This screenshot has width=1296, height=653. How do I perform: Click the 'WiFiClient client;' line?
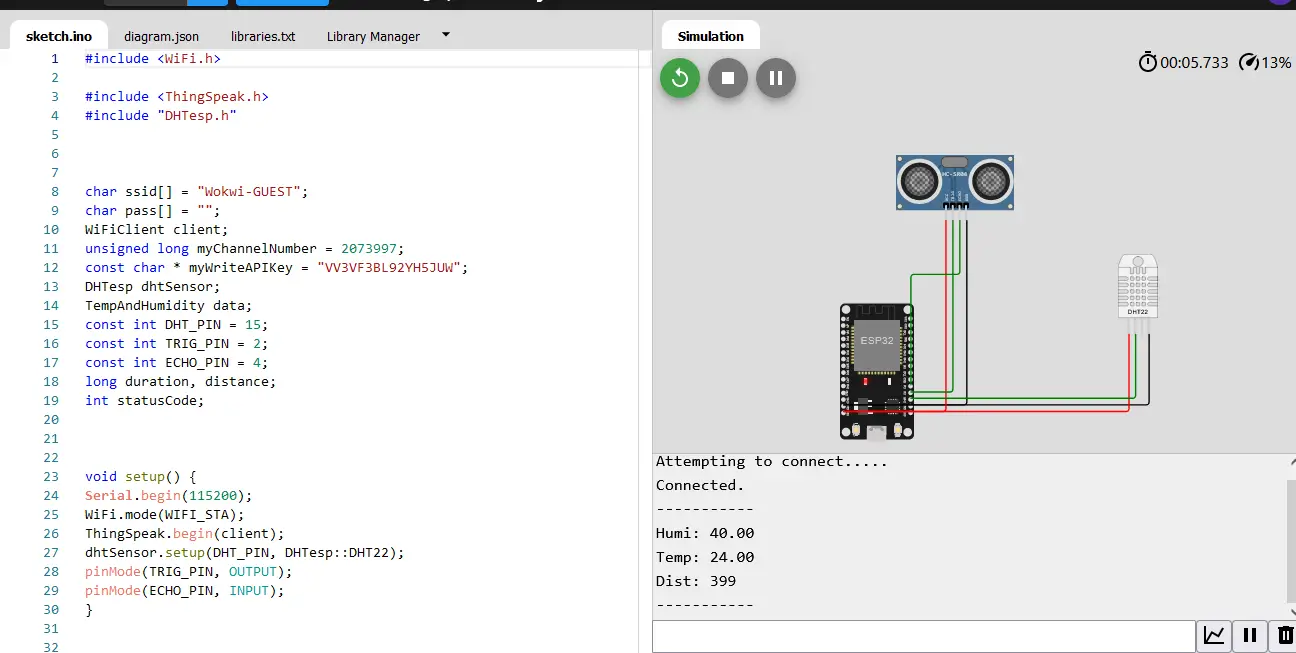click(x=157, y=230)
